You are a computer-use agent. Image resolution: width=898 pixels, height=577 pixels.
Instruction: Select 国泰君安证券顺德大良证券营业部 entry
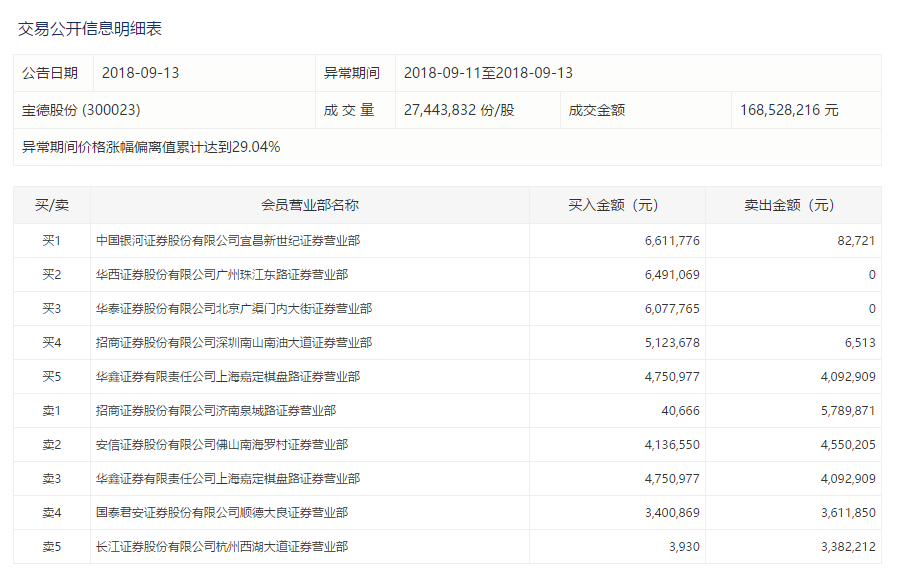click(222, 513)
